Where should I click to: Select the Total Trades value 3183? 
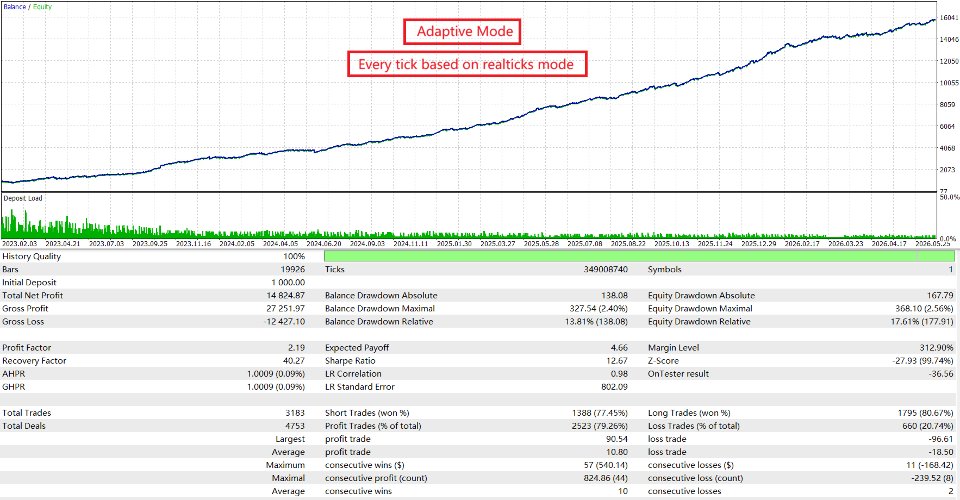click(x=295, y=413)
